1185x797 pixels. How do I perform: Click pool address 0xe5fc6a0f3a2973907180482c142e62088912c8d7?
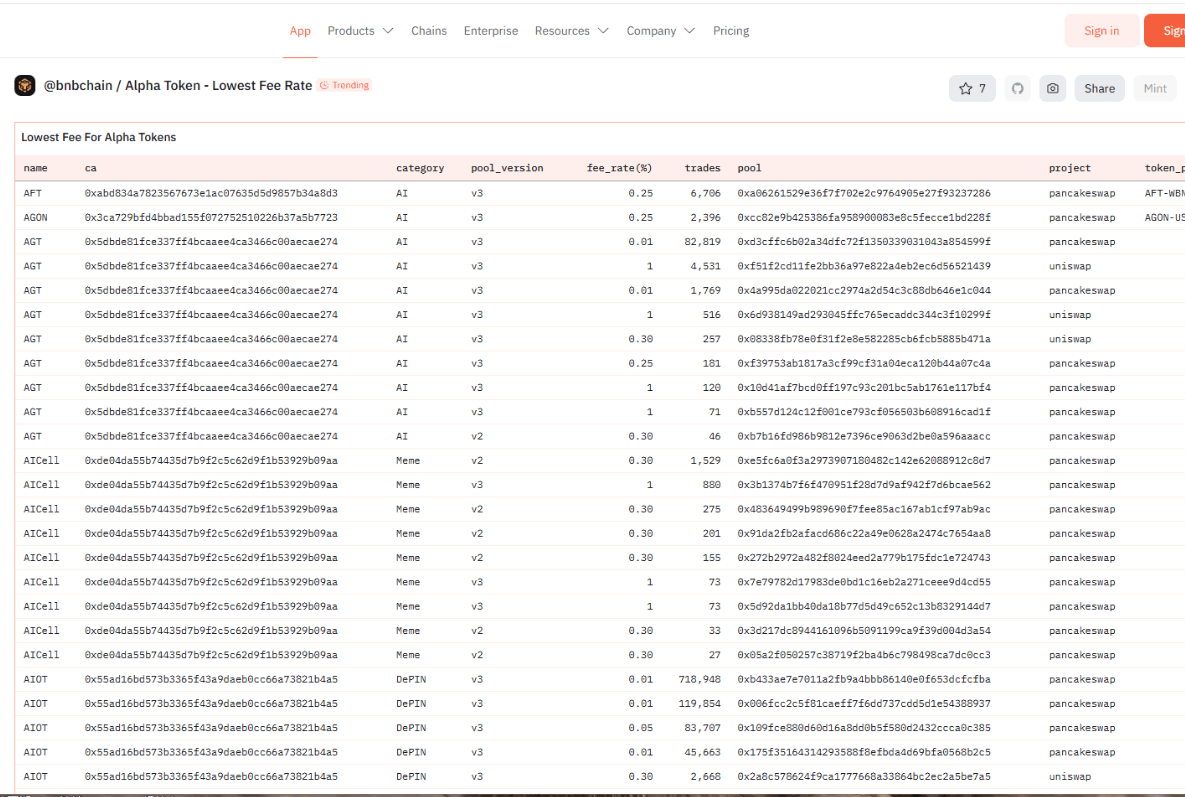click(864, 460)
